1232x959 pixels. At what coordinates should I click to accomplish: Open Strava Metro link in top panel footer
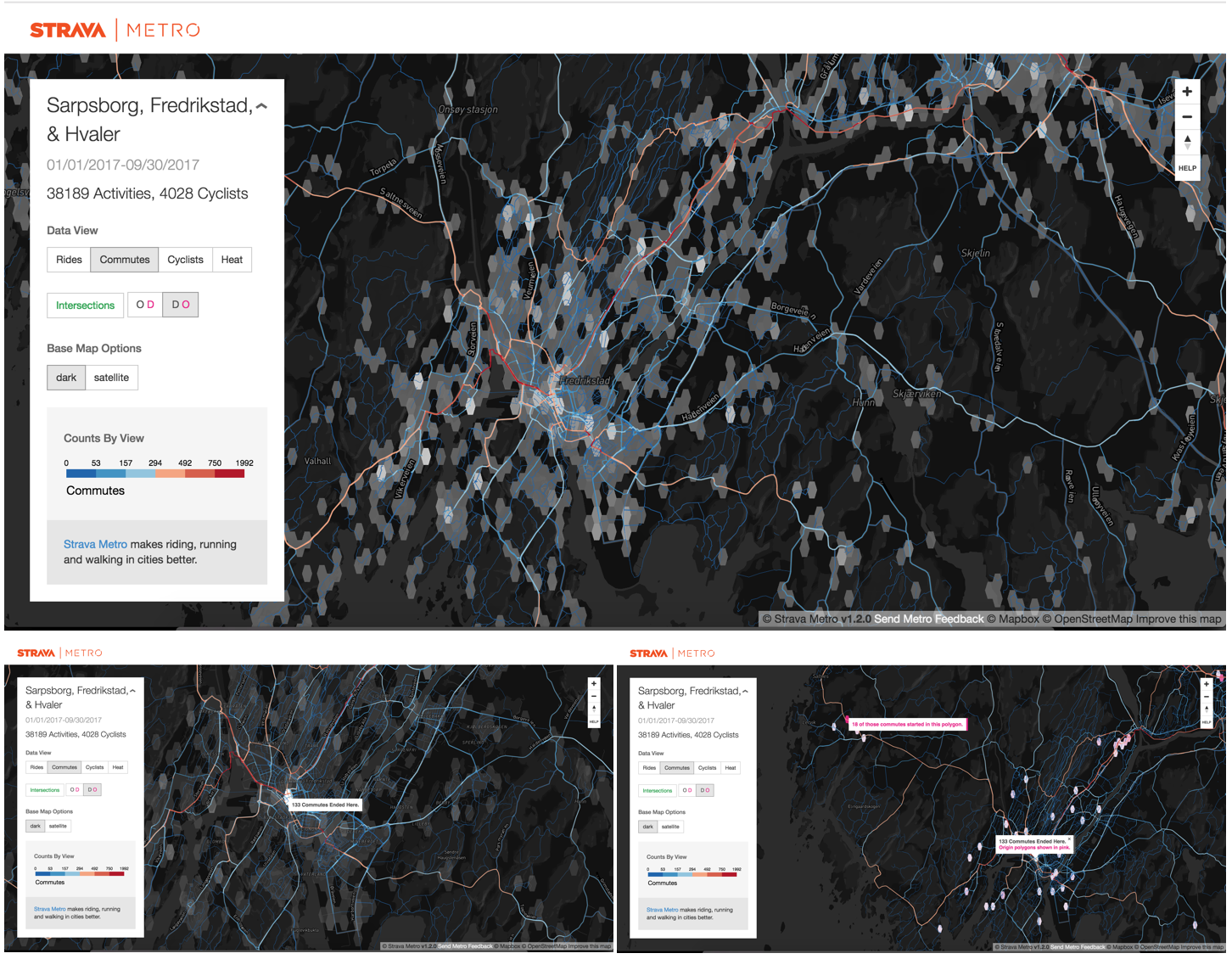(x=95, y=545)
